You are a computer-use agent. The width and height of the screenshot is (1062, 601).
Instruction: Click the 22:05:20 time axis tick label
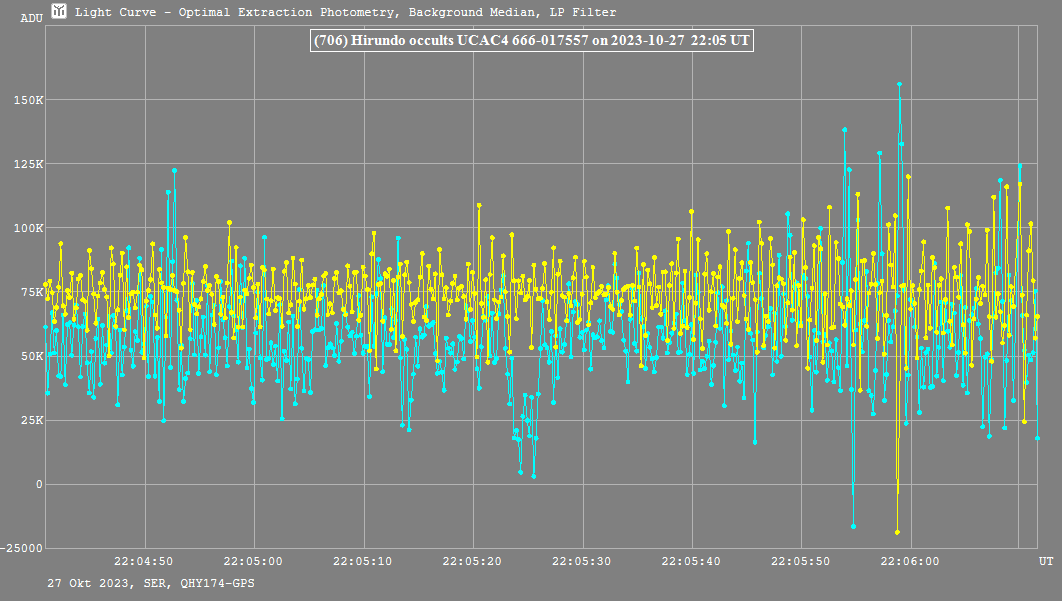point(473,561)
